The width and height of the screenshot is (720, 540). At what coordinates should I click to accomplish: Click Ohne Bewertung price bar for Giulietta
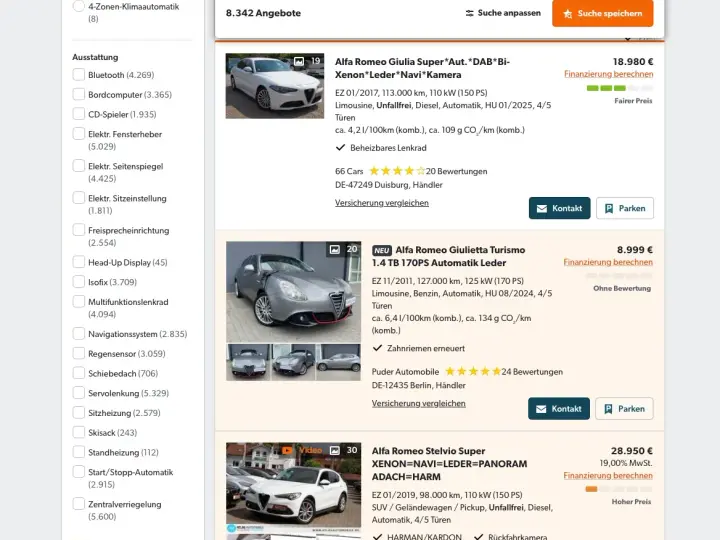coord(619,276)
